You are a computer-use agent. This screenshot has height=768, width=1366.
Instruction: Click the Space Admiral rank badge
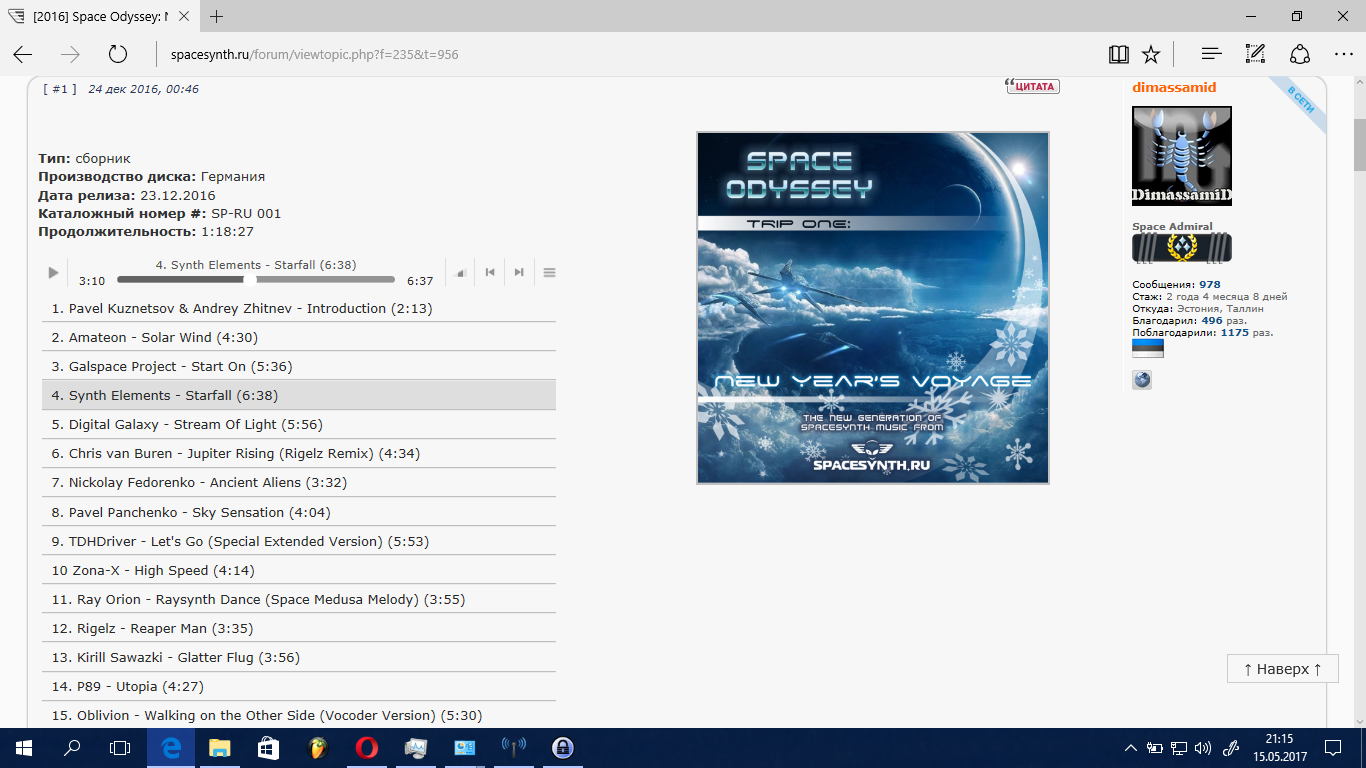(1182, 248)
